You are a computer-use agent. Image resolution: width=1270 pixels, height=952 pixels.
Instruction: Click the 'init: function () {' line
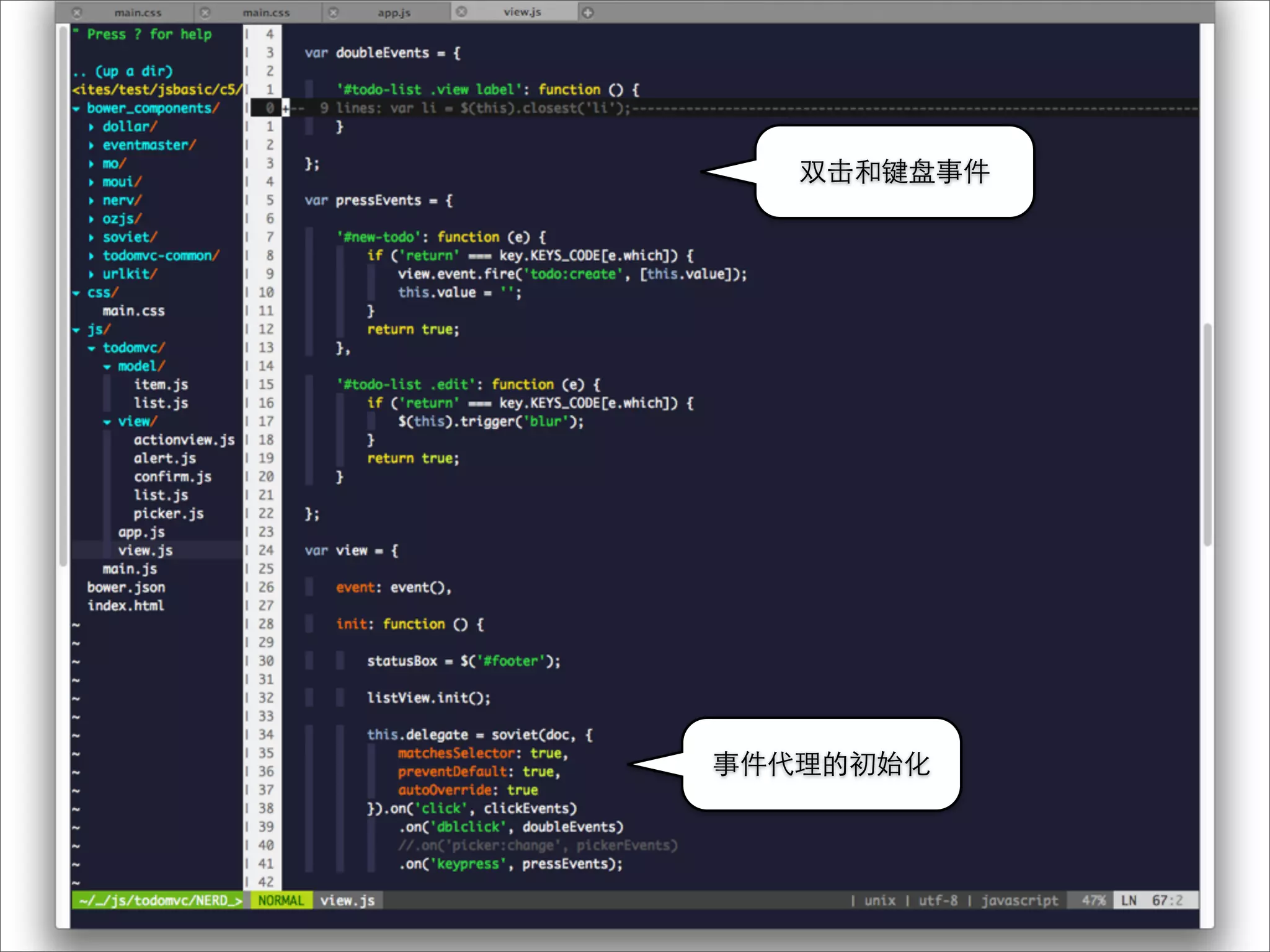click(409, 624)
